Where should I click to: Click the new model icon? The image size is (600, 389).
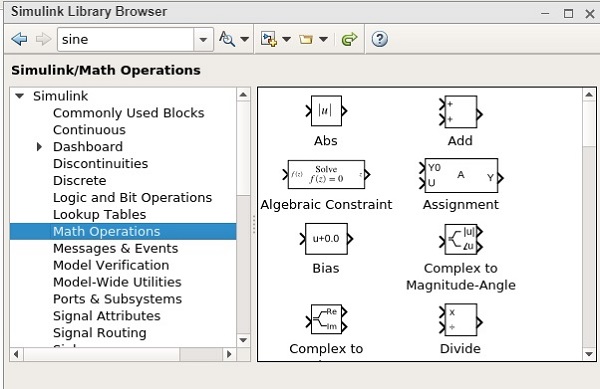269,39
